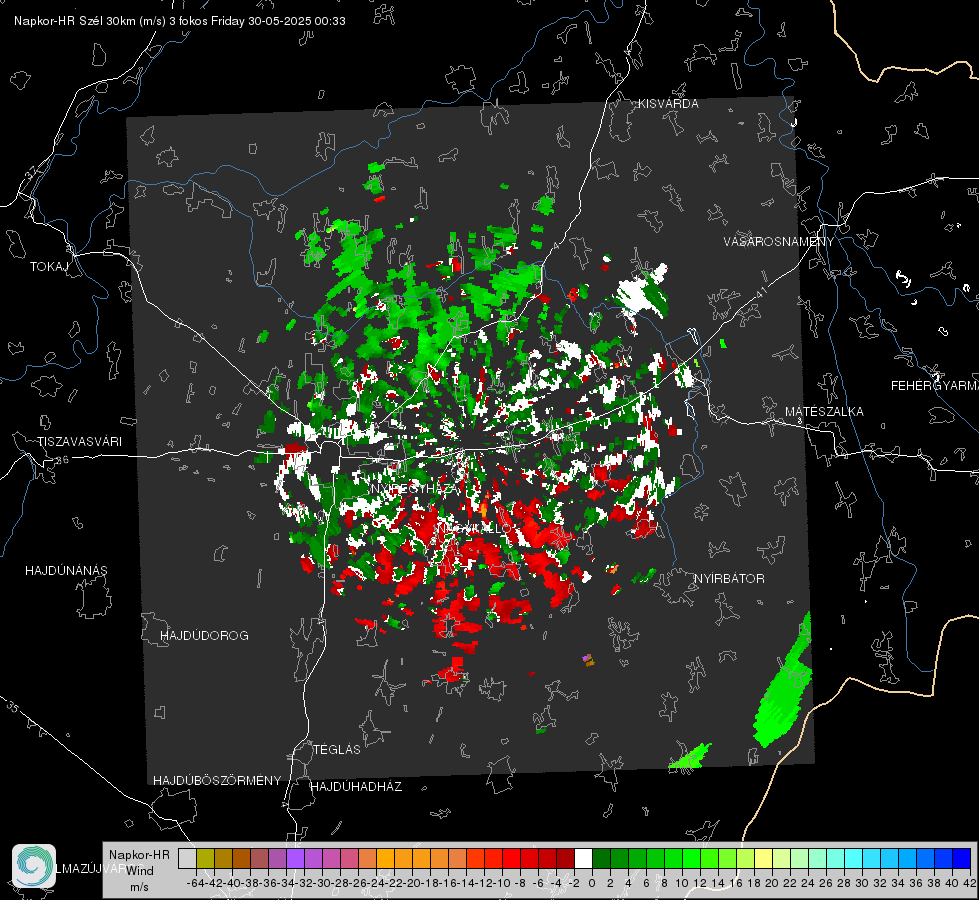Pick the white zero-velocity legend swatch
This screenshot has height=900, width=979.
(x=583, y=858)
